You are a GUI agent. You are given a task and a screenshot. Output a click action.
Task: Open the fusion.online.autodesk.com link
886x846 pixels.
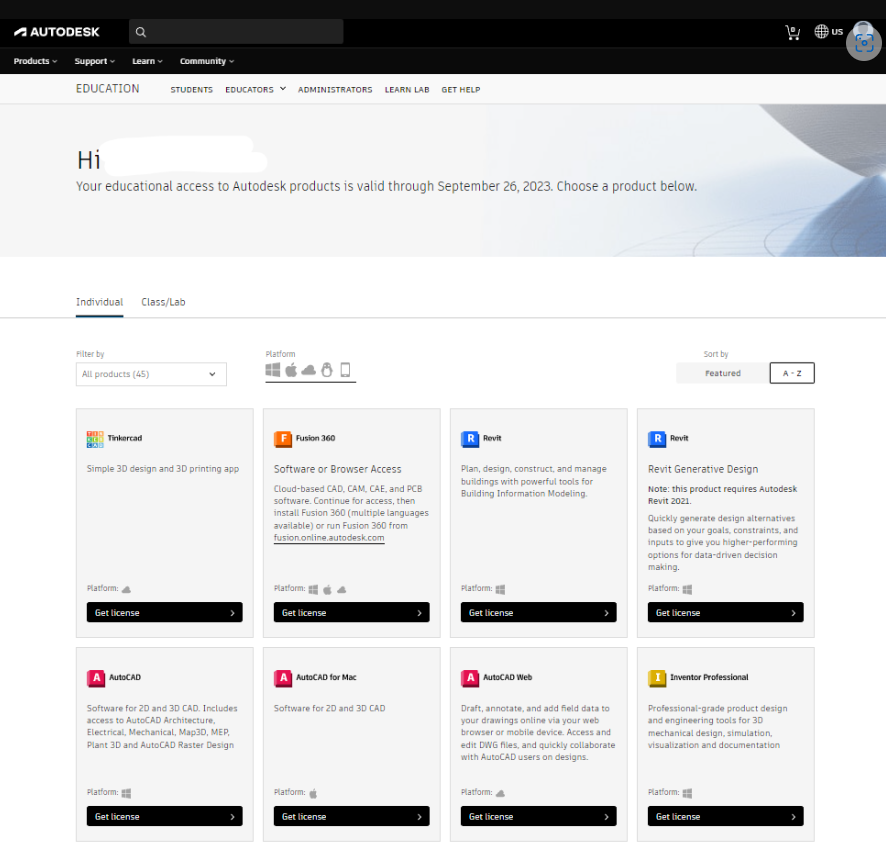tap(329, 538)
